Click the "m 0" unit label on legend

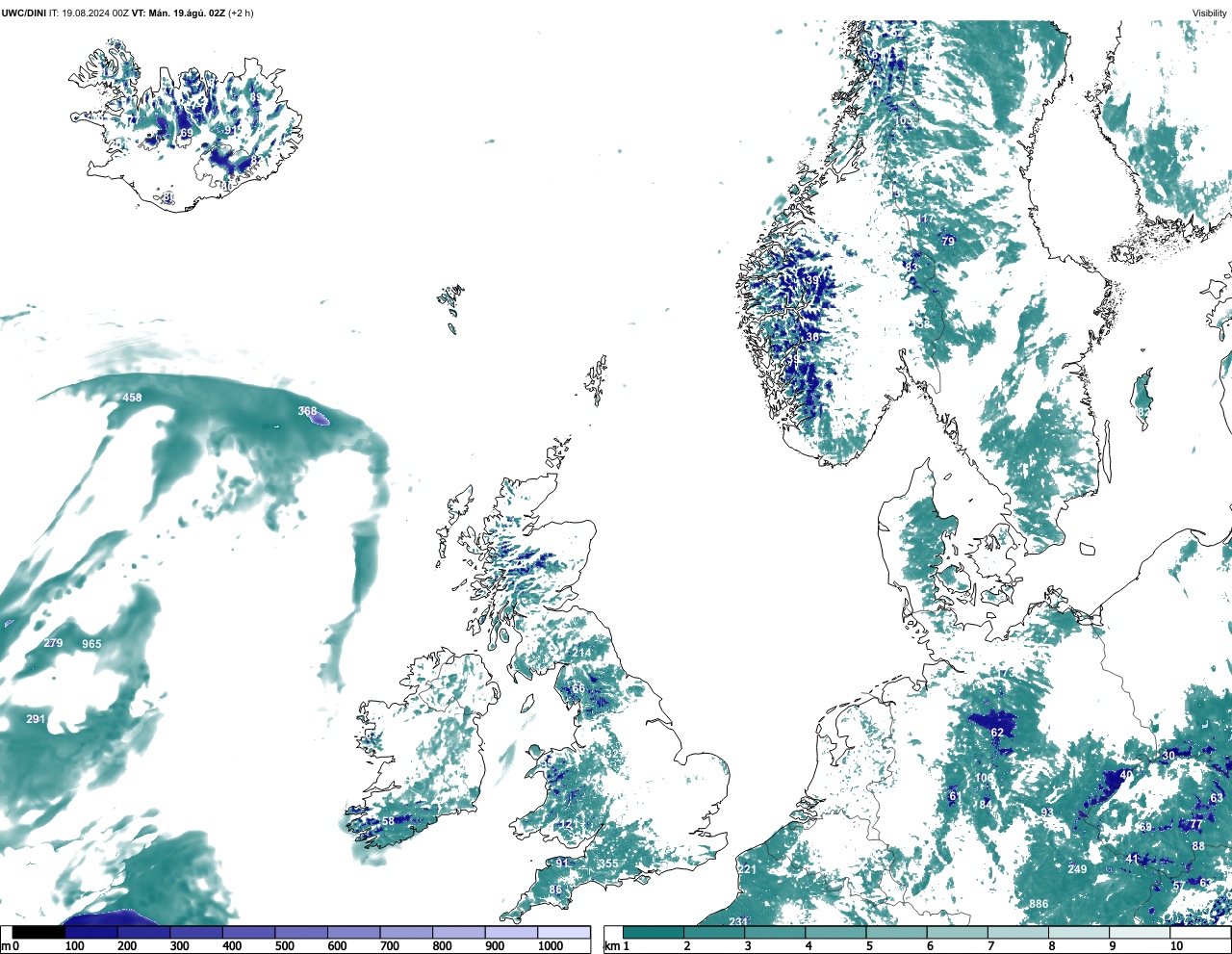coord(10,947)
